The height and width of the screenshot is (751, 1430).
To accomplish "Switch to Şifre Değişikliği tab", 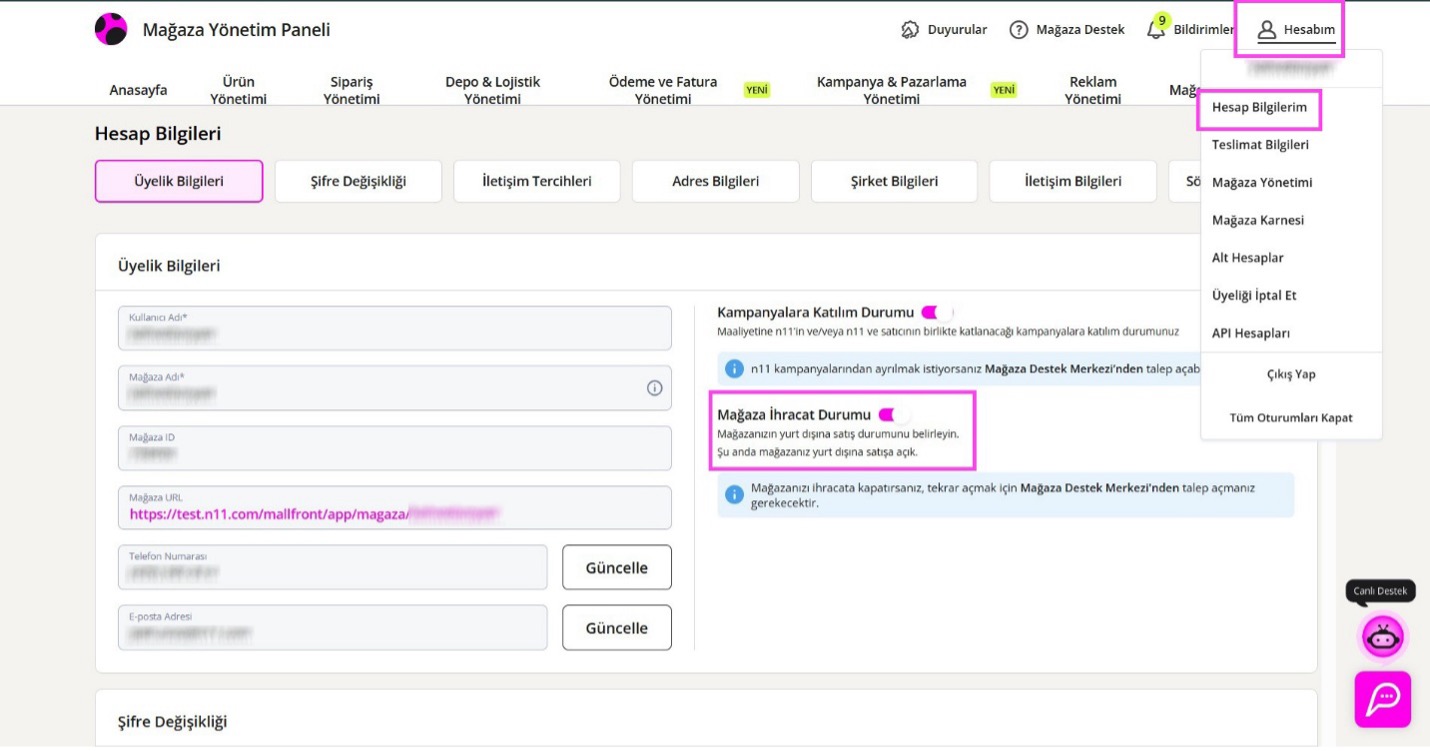I will [358, 181].
